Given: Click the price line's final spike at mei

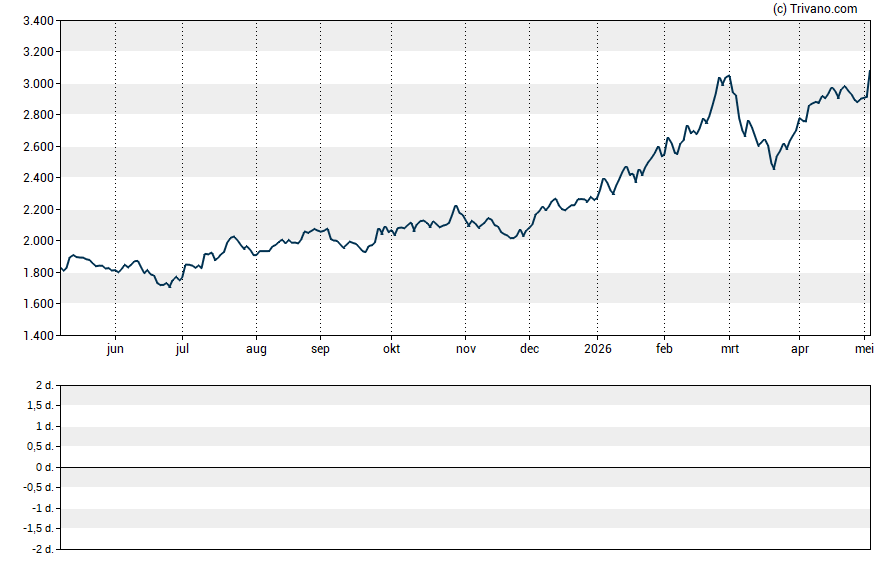Looking at the screenshot, I should [870, 71].
